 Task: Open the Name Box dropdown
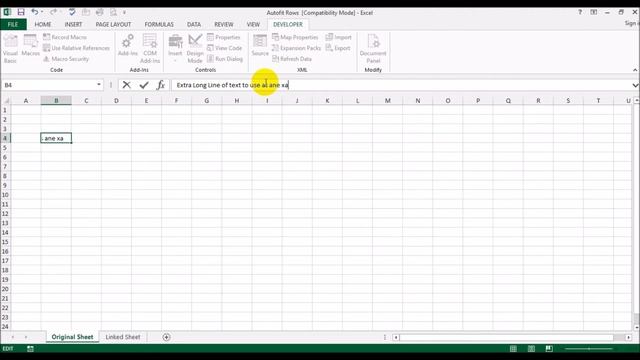point(99,85)
